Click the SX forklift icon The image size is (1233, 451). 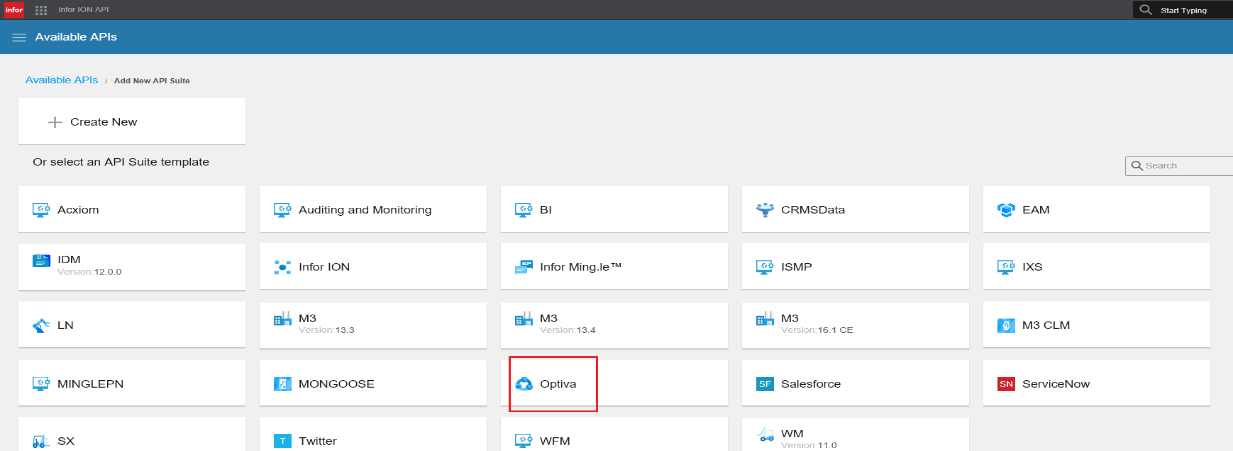point(41,440)
